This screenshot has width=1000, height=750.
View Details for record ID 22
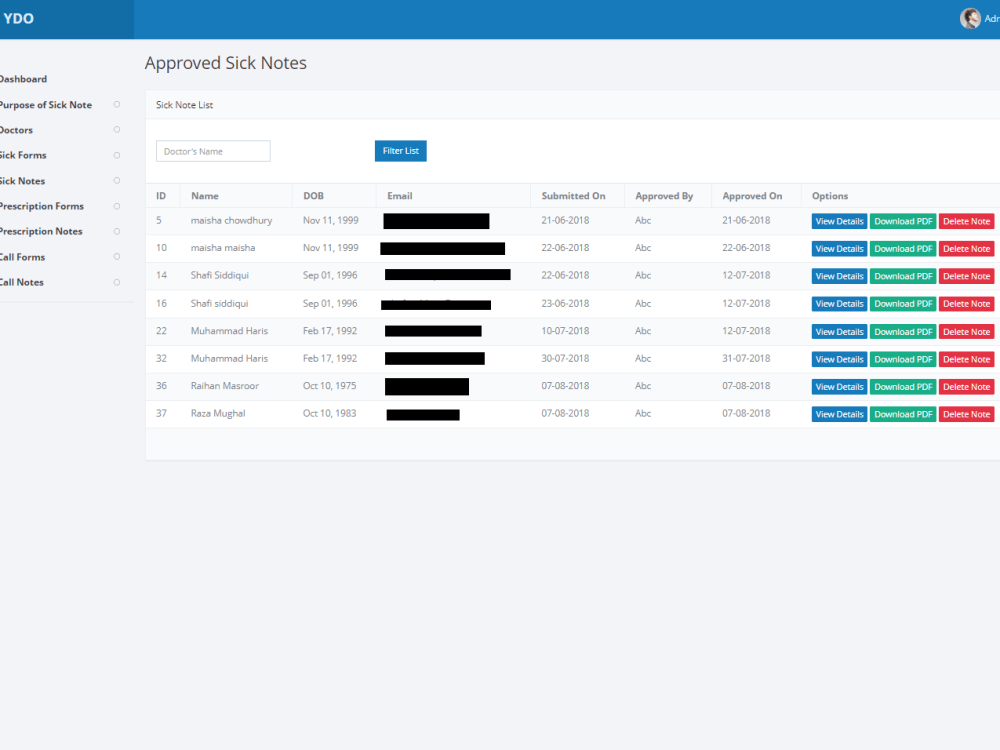coord(839,331)
